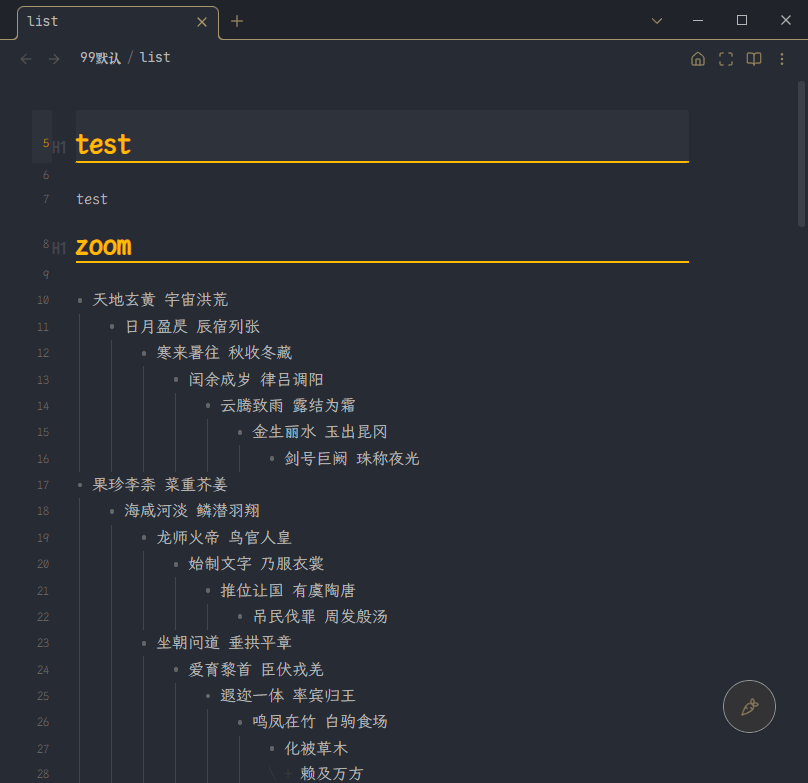This screenshot has height=783, width=808.
Task: Expand the tab list dropdown chevron
Action: (657, 21)
